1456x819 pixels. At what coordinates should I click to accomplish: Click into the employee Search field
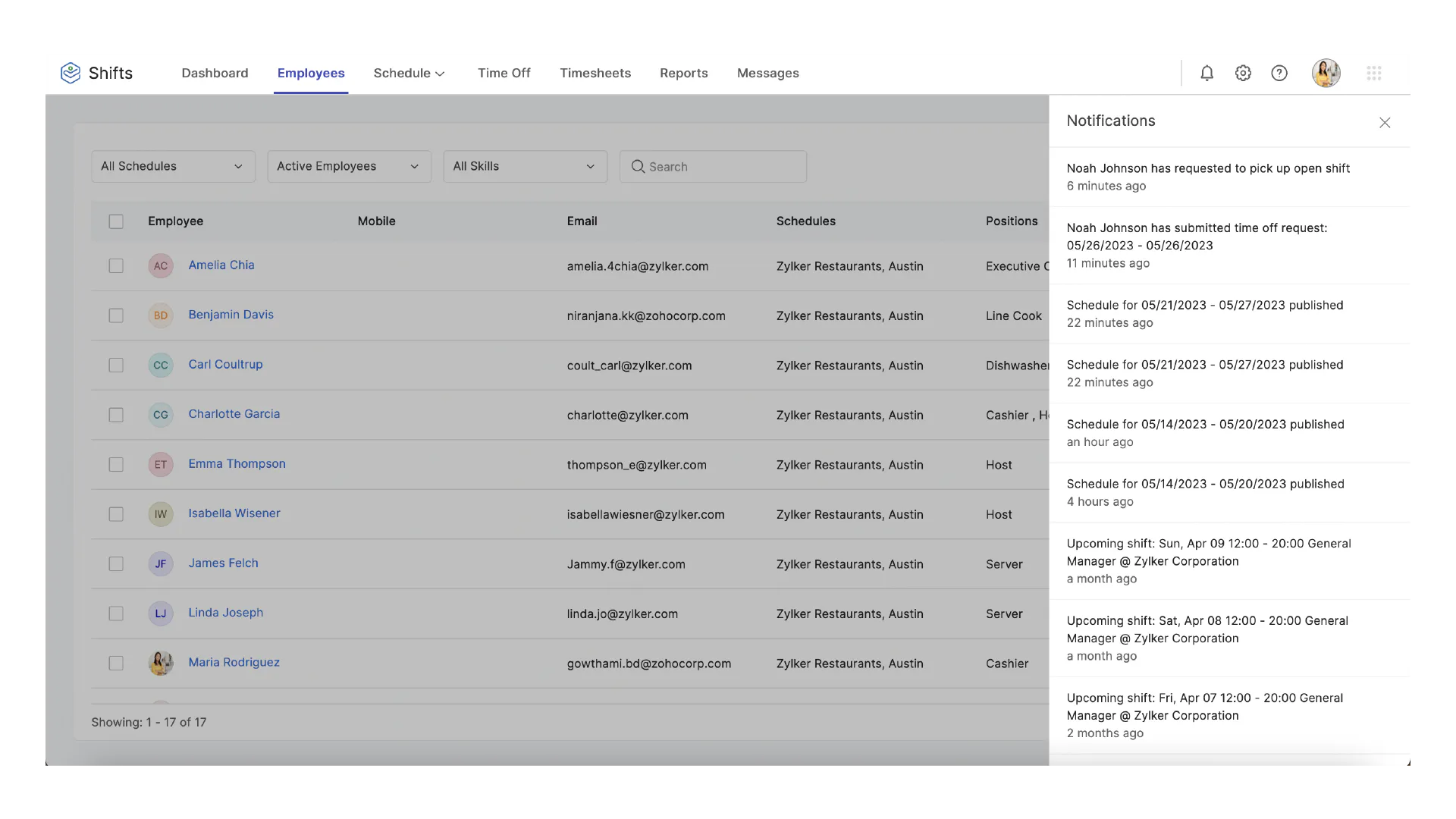(713, 166)
